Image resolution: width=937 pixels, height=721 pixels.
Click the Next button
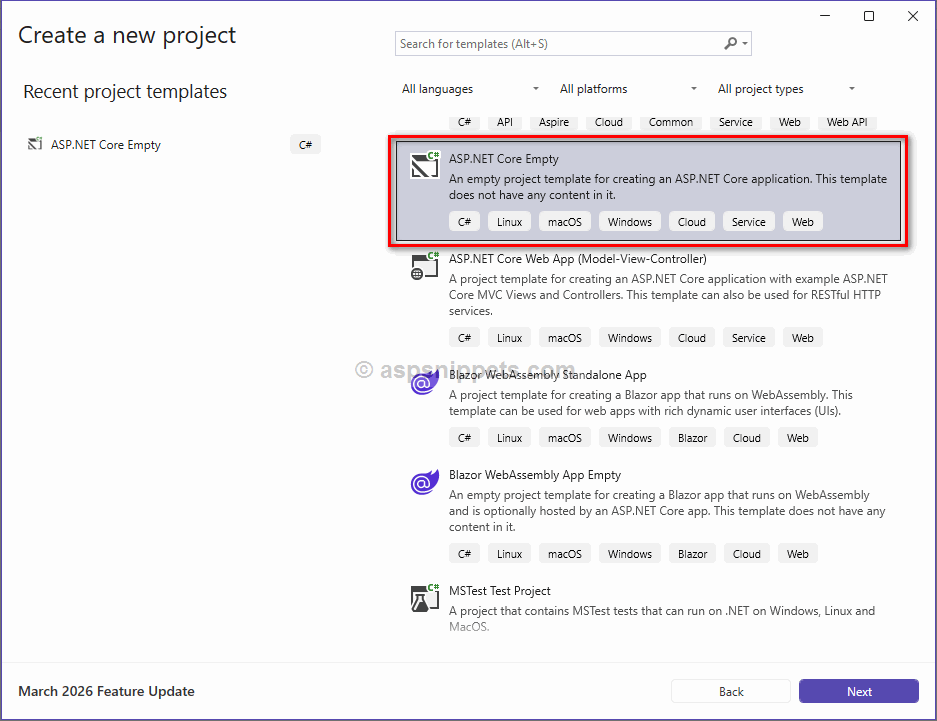pyautogui.click(x=858, y=691)
